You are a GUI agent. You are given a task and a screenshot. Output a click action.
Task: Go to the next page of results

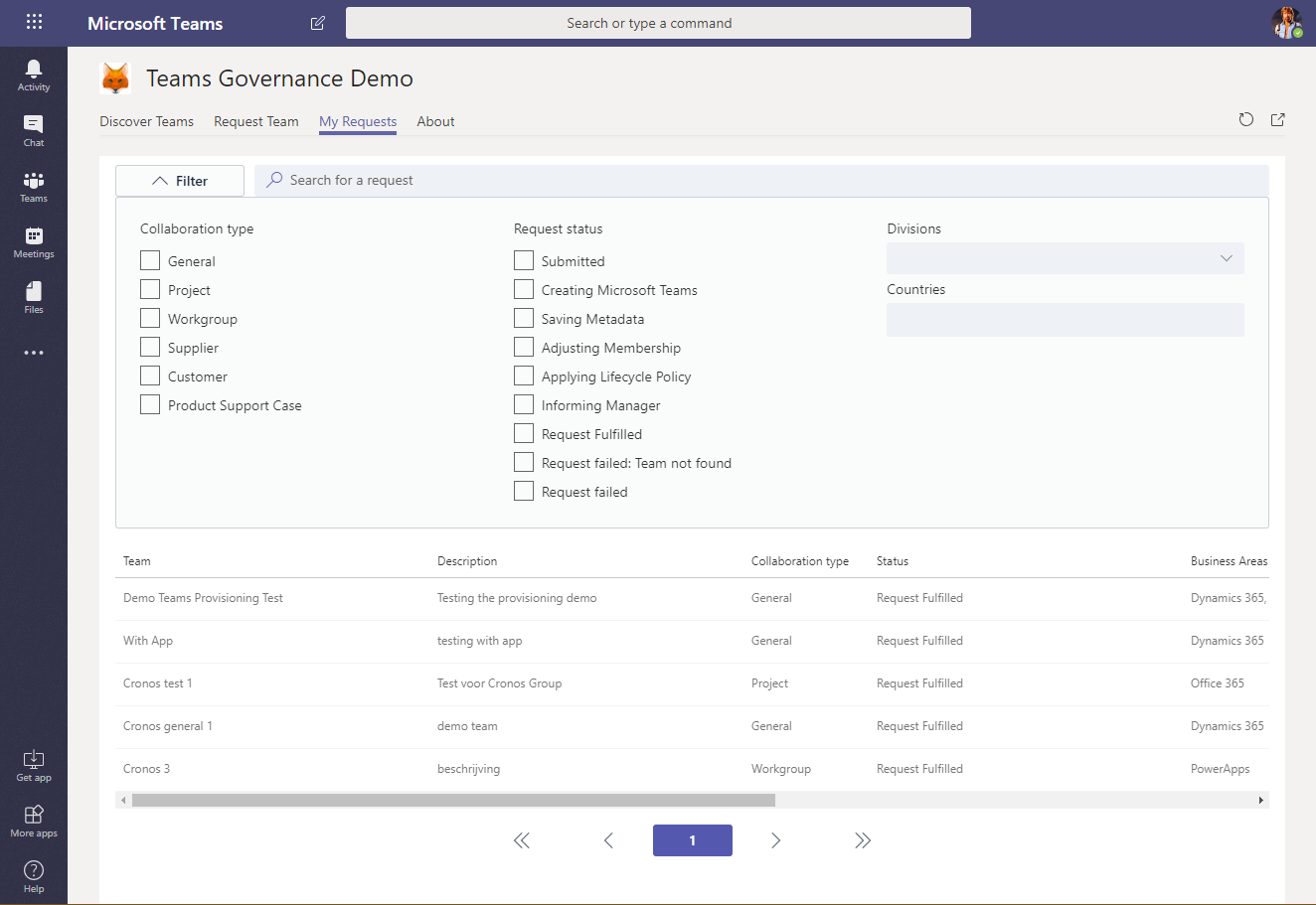click(x=776, y=840)
